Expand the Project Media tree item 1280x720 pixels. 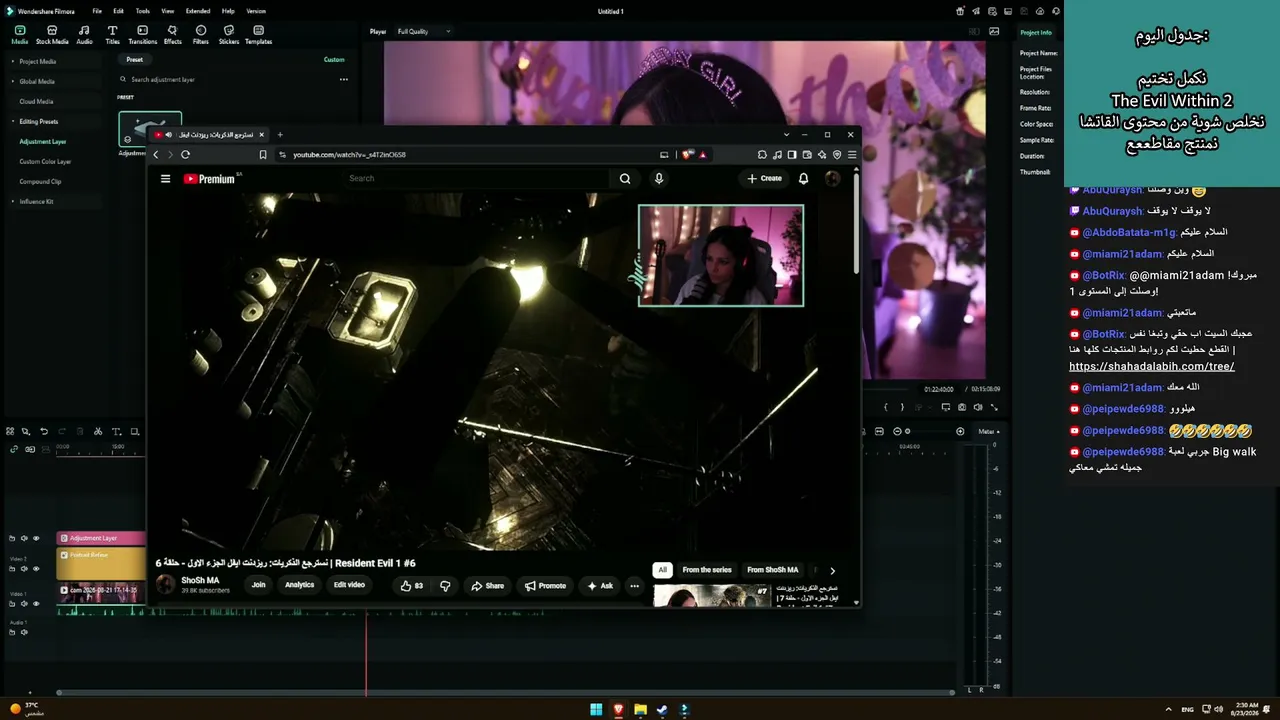tap(12, 61)
